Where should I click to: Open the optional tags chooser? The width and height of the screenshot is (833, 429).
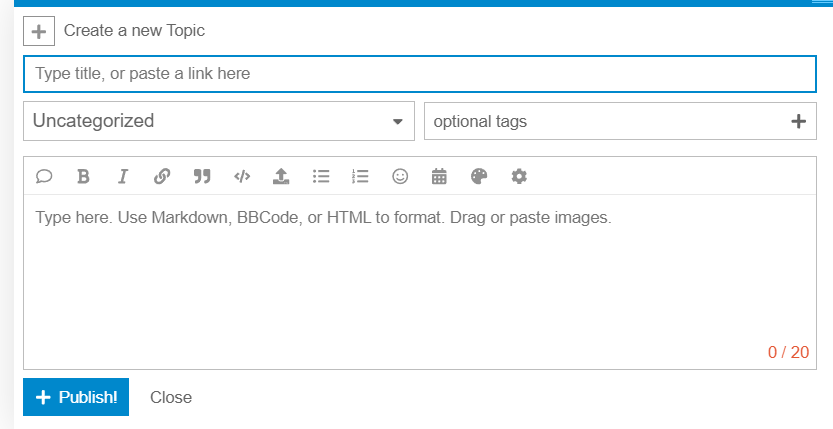pyautogui.click(x=620, y=121)
